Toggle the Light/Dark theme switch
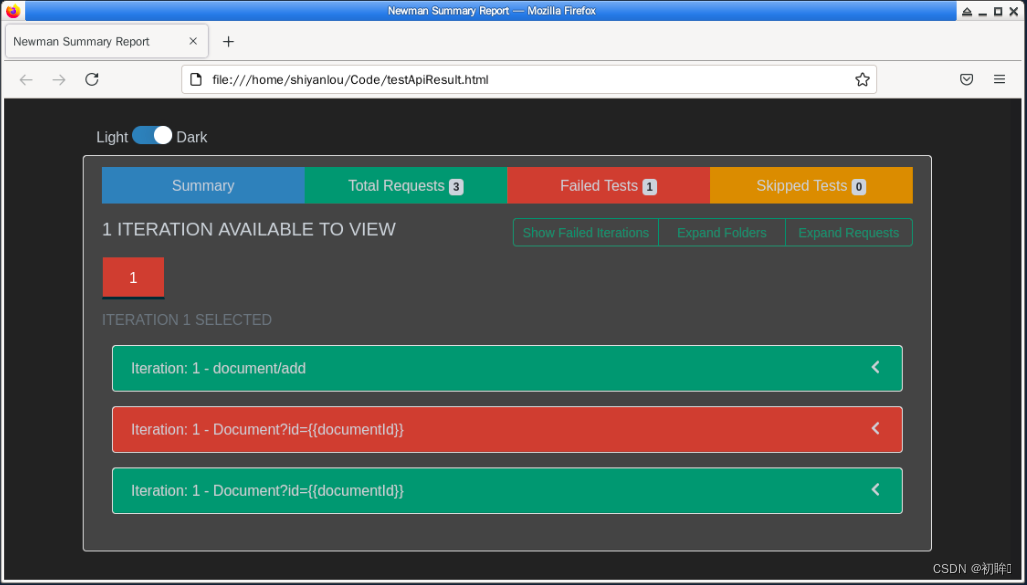1027x585 pixels. pyautogui.click(x=152, y=135)
